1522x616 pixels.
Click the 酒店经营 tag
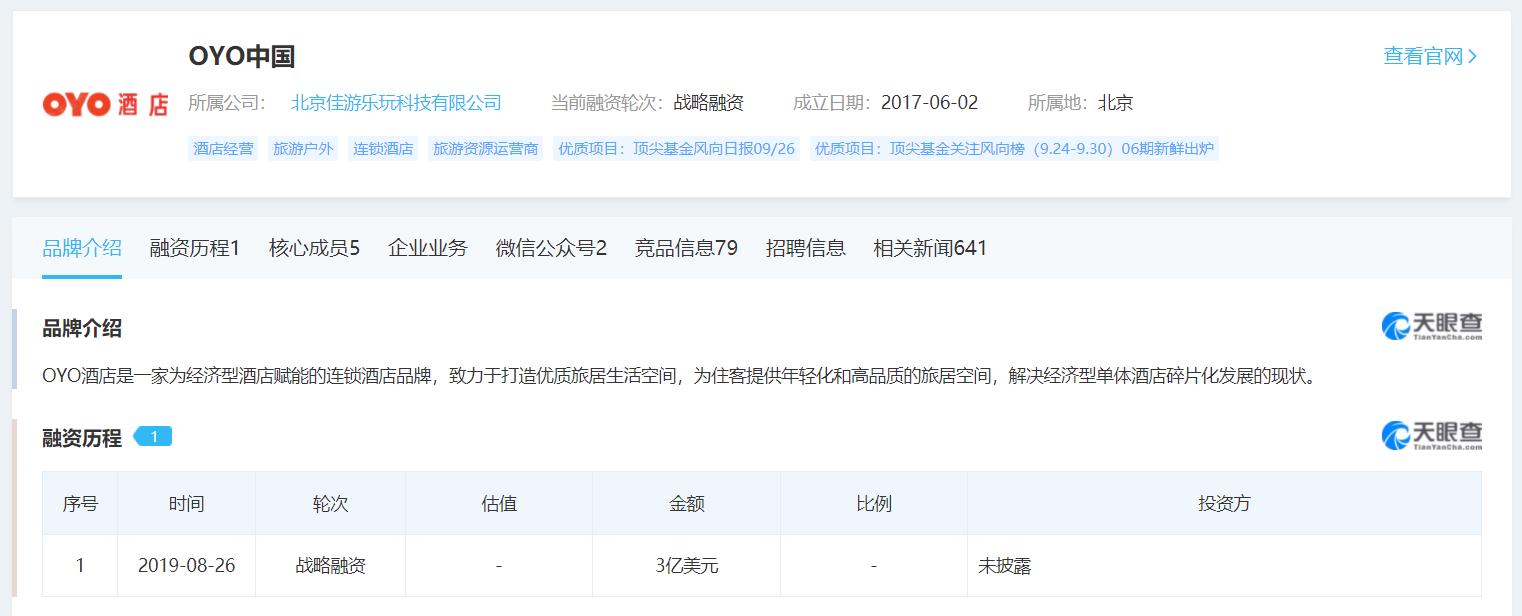(x=222, y=148)
